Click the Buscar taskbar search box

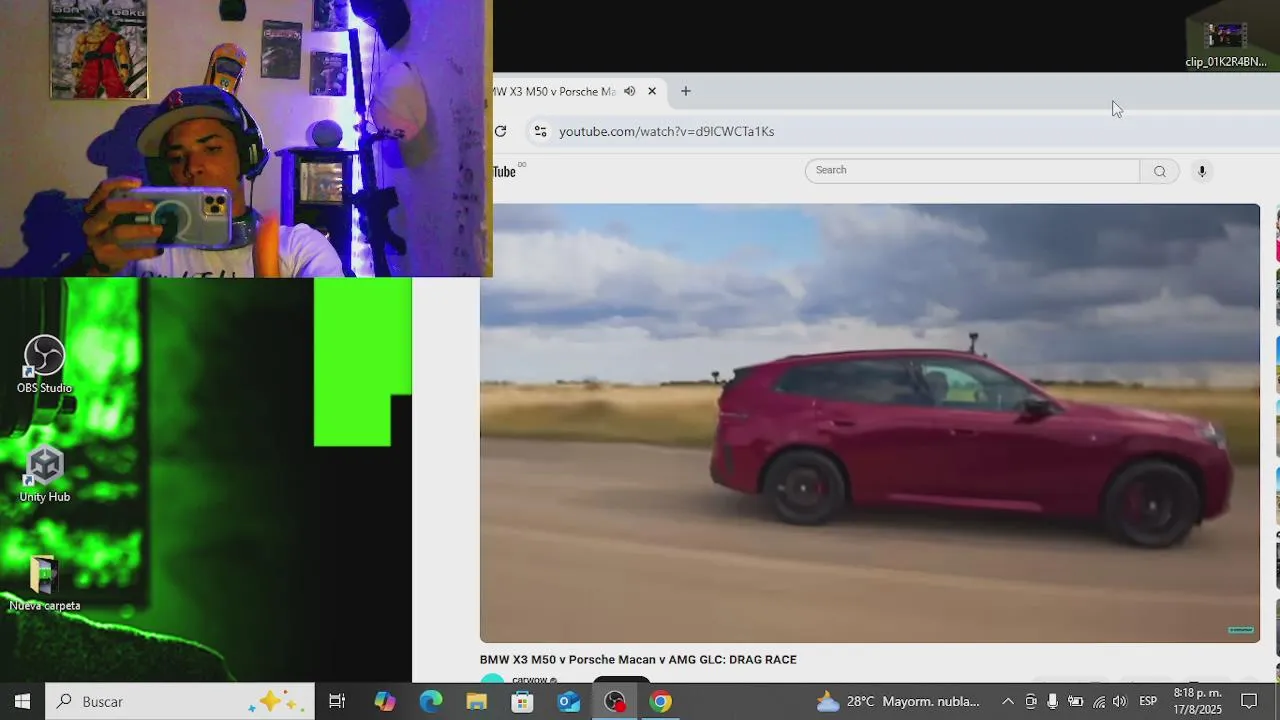tap(180, 702)
